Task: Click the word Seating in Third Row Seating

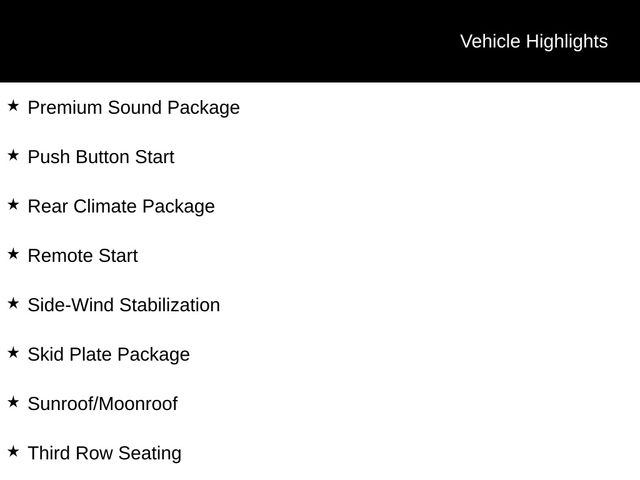Action: [150, 454]
